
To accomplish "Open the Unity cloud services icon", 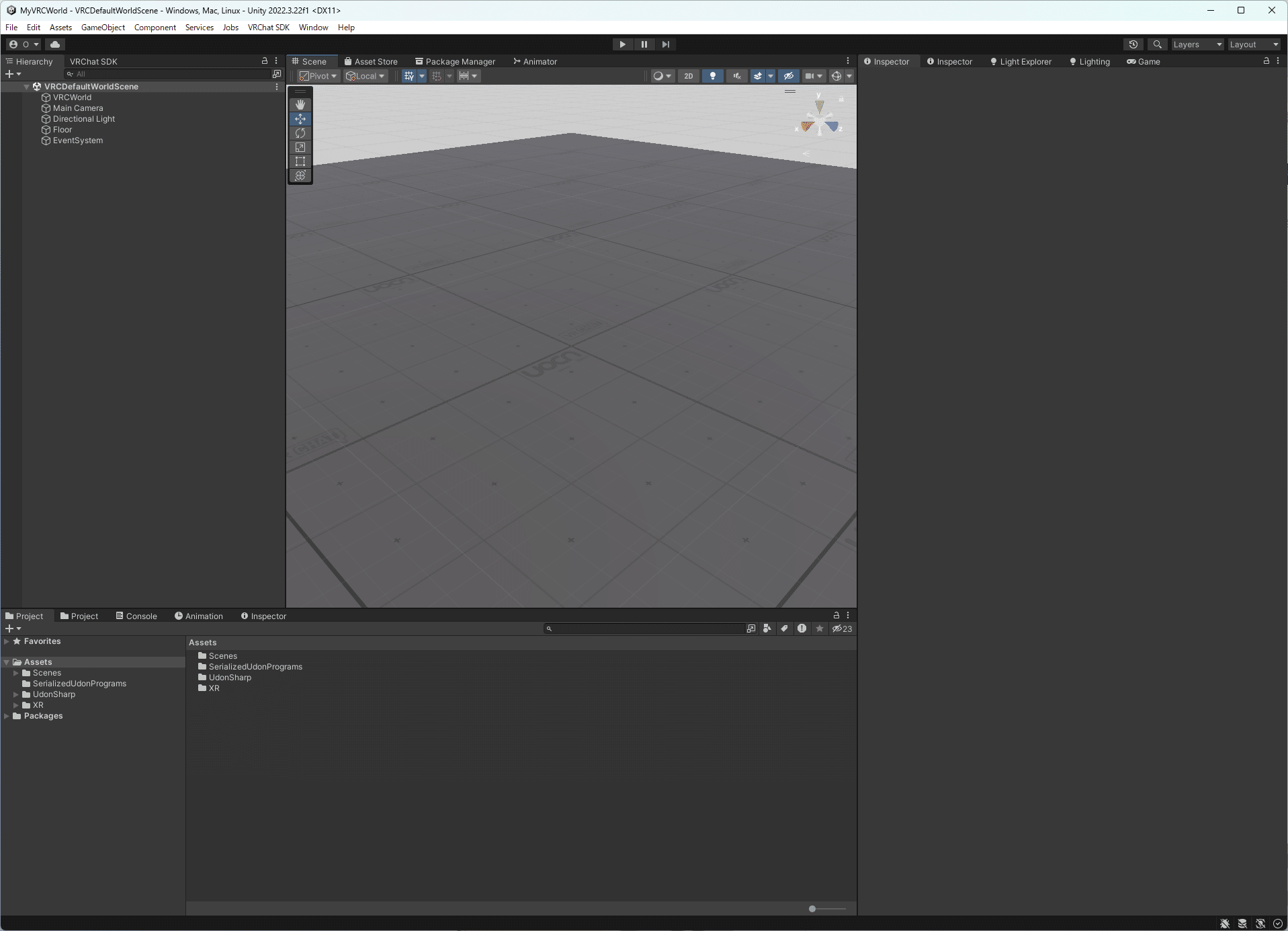I will coord(55,44).
